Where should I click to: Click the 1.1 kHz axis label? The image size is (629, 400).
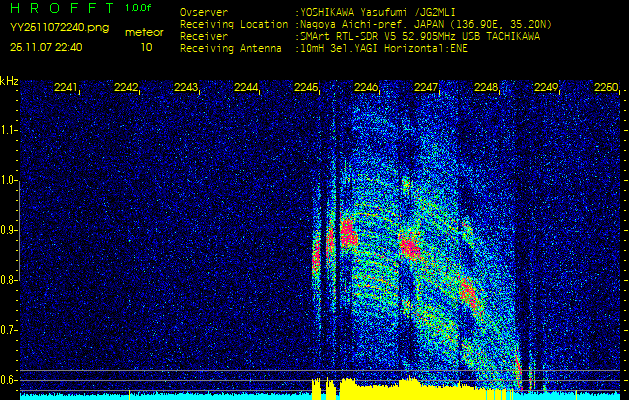(x=8, y=130)
